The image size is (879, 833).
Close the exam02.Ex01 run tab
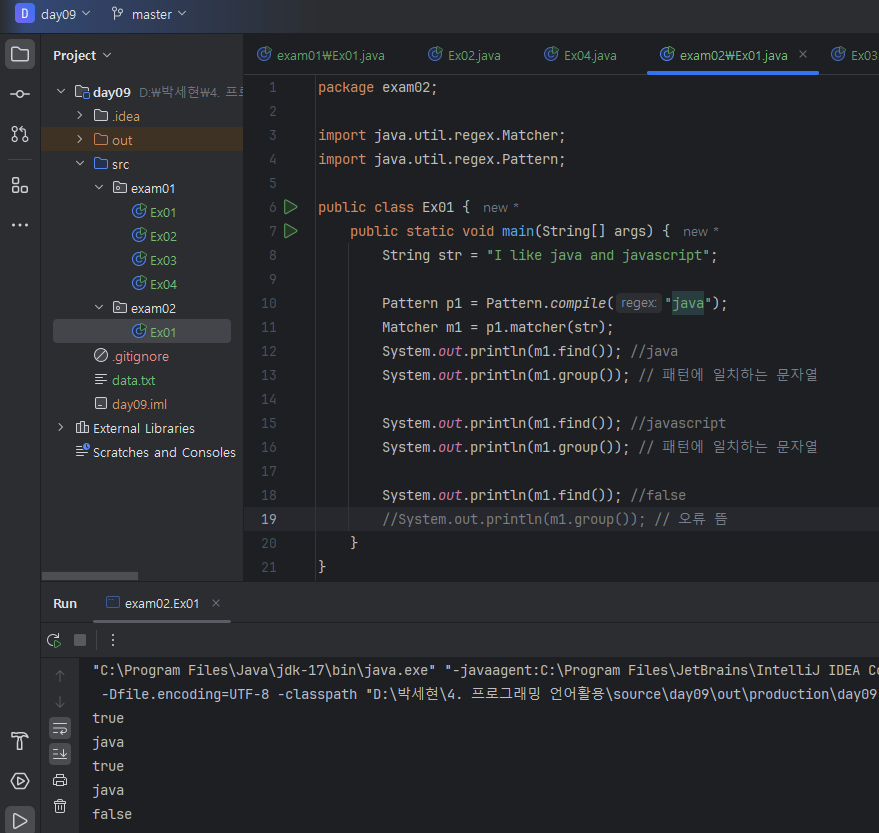coord(216,603)
